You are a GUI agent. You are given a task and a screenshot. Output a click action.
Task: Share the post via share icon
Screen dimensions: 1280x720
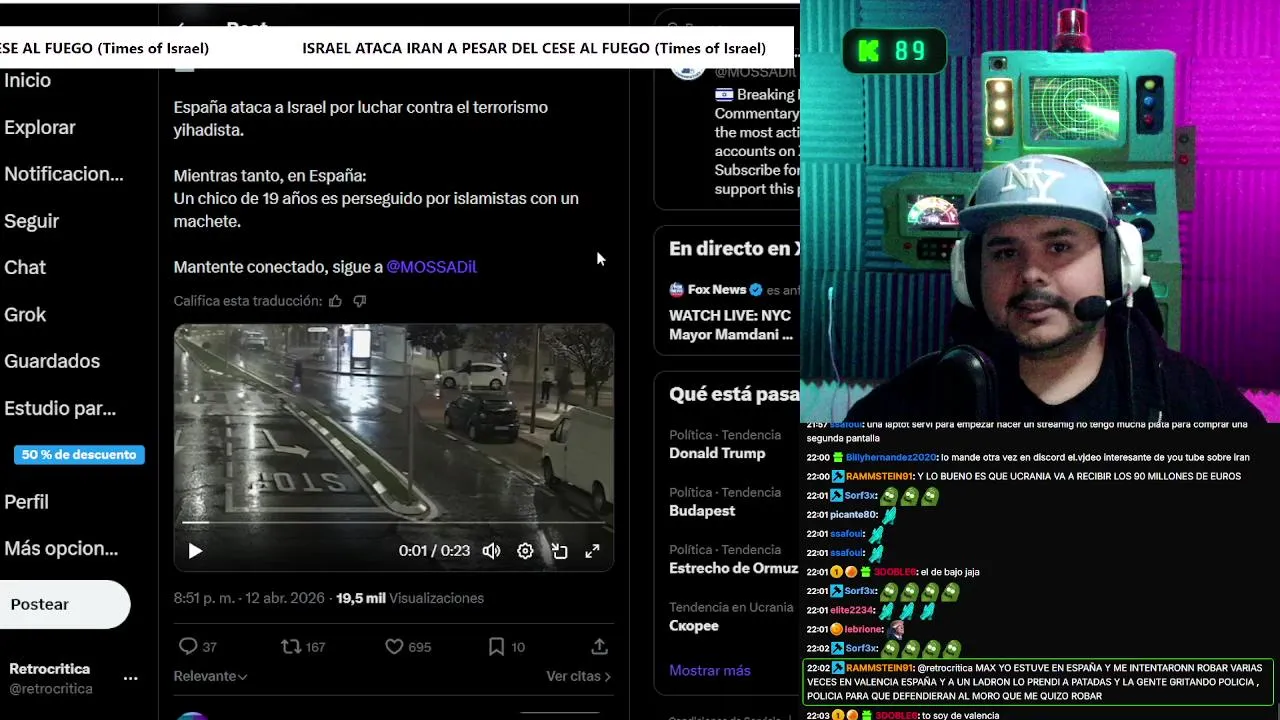pos(599,647)
